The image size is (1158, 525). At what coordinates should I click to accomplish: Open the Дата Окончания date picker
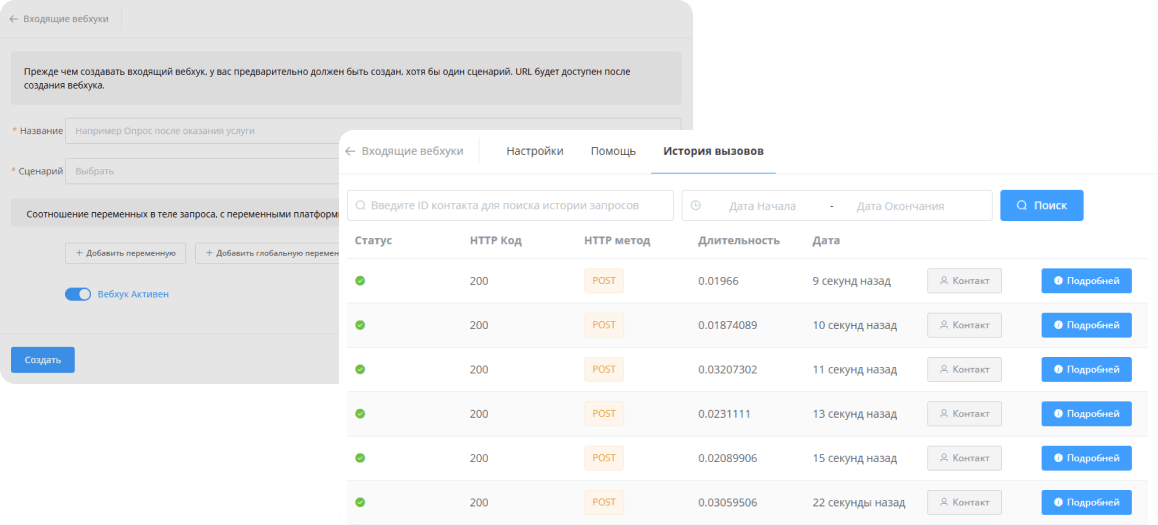click(x=900, y=206)
